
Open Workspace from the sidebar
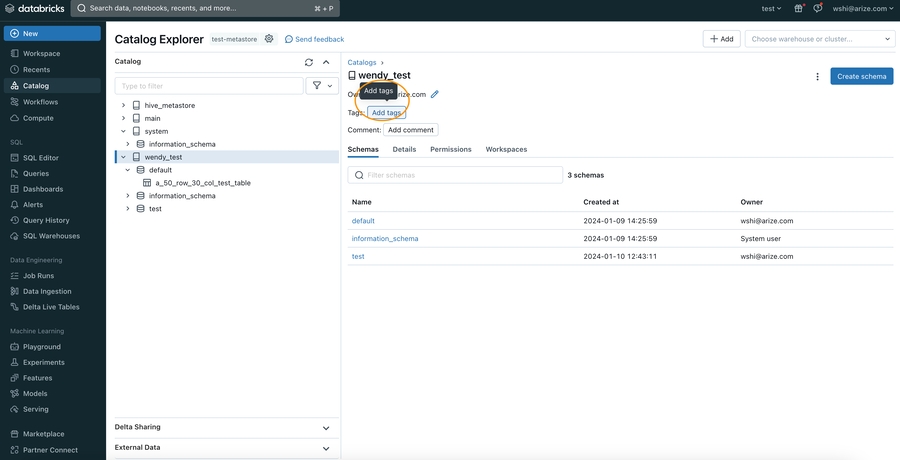(41, 53)
